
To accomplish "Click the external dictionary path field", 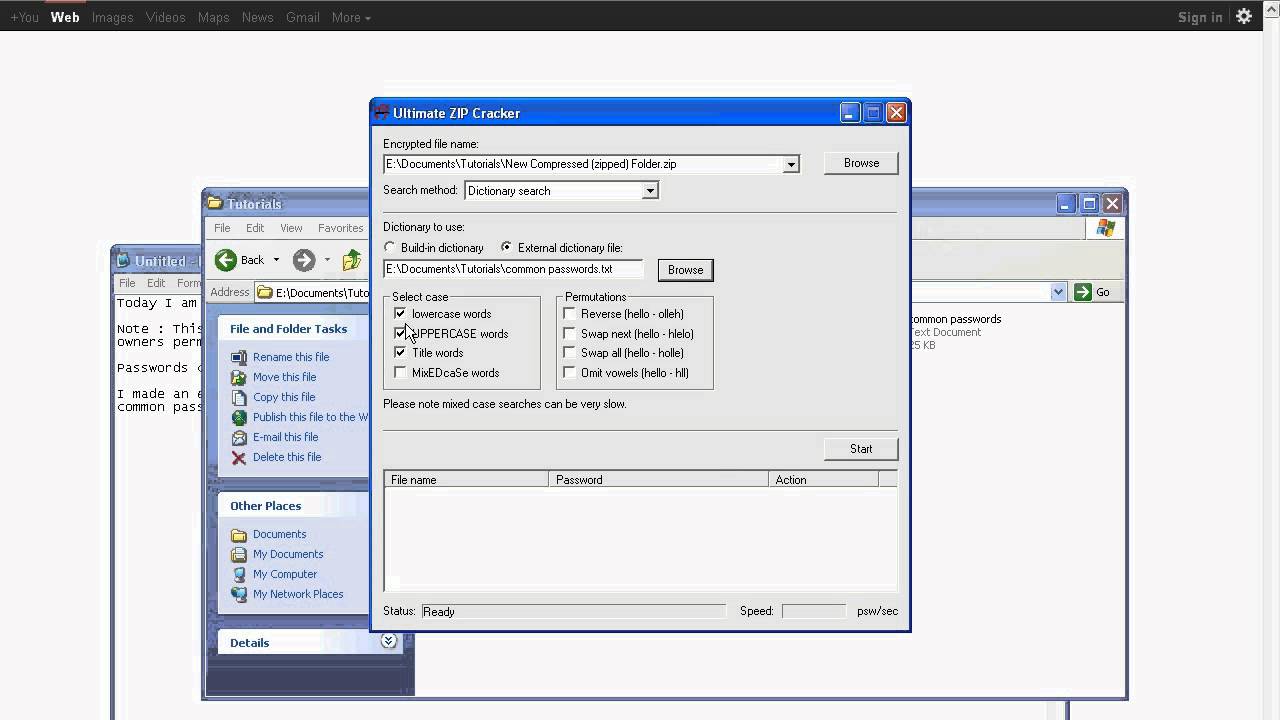I will [x=513, y=269].
